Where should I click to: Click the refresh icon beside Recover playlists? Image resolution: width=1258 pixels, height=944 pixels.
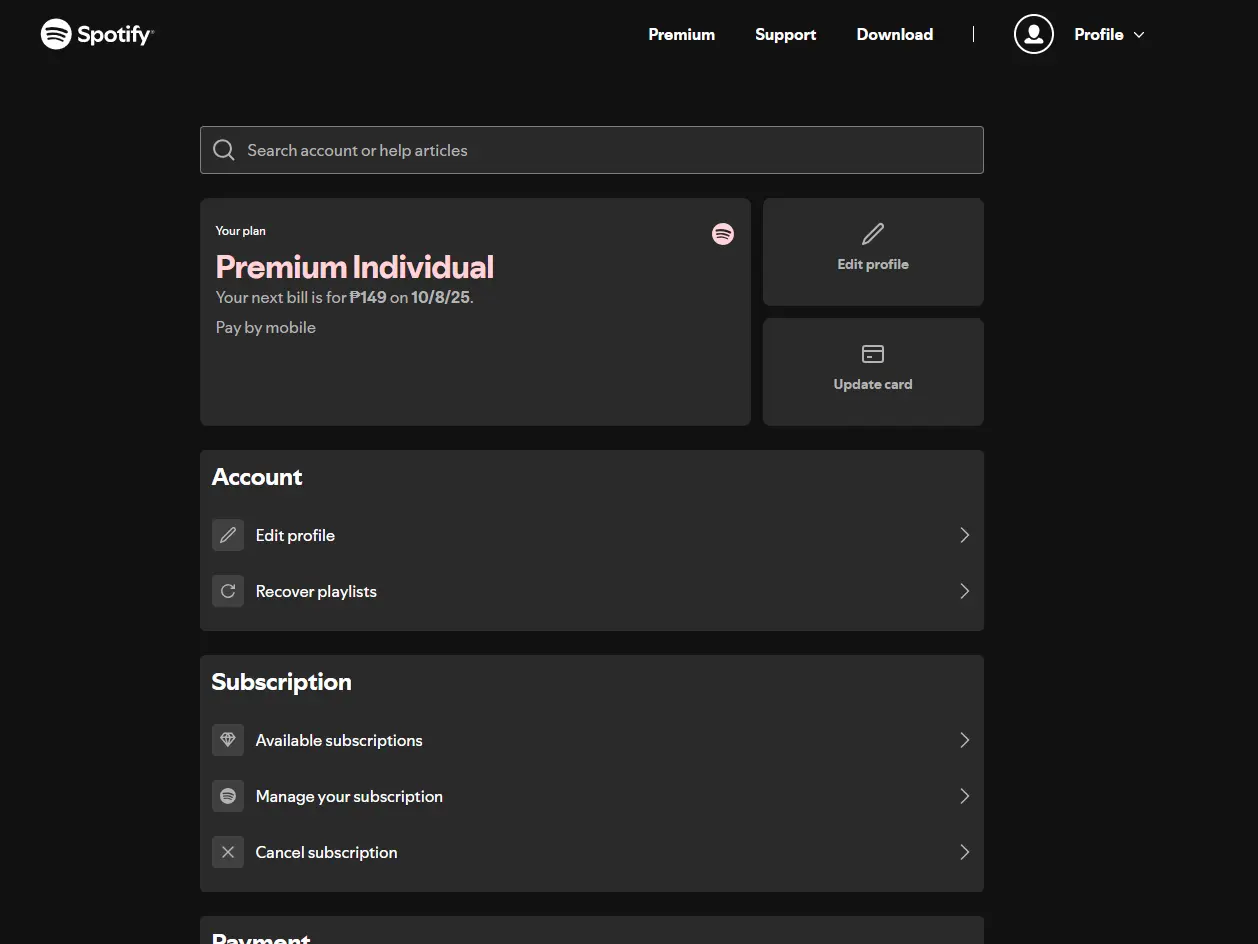tap(228, 591)
